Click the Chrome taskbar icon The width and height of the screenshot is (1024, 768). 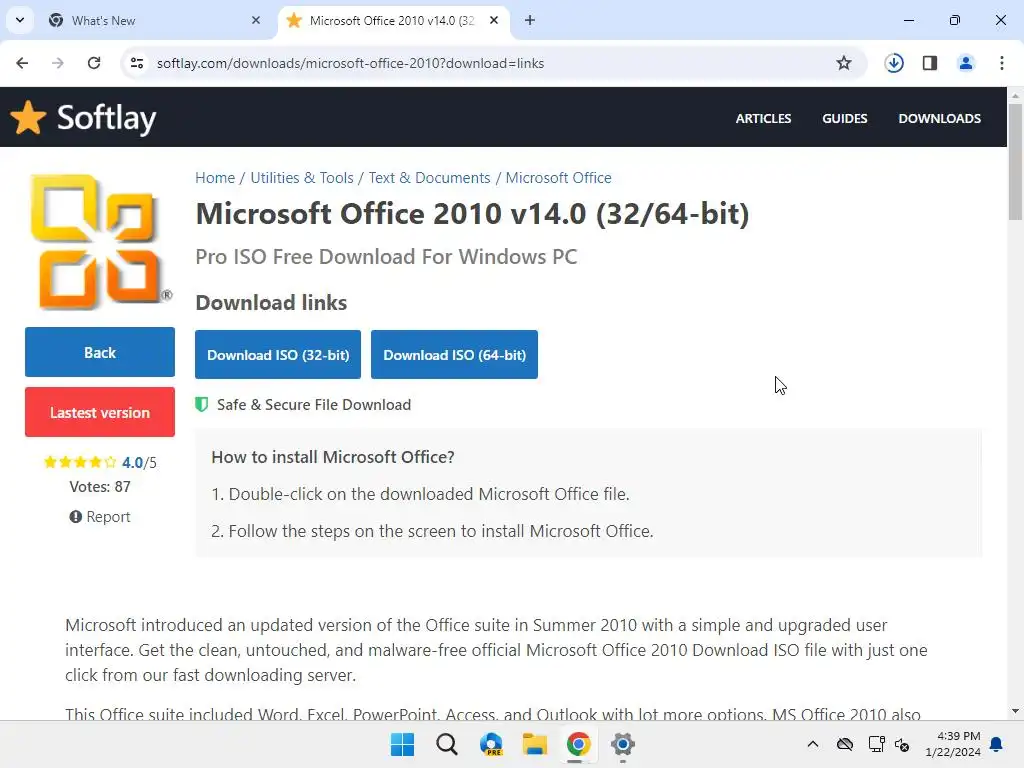(x=579, y=744)
